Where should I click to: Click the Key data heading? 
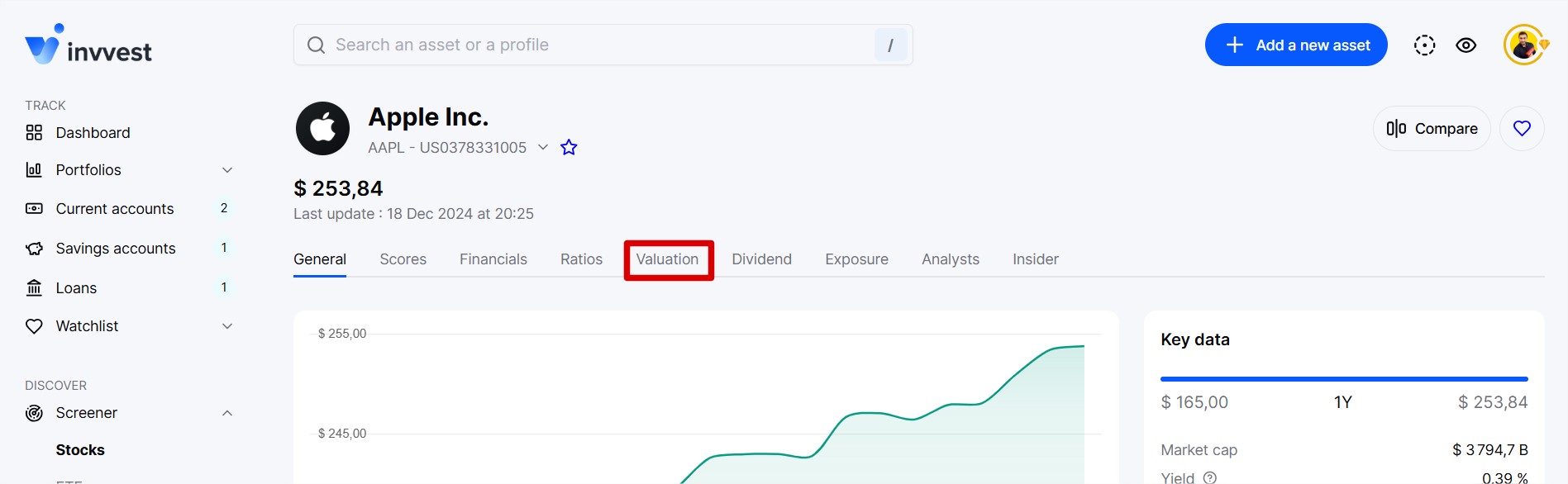pyautogui.click(x=1195, y=339)
